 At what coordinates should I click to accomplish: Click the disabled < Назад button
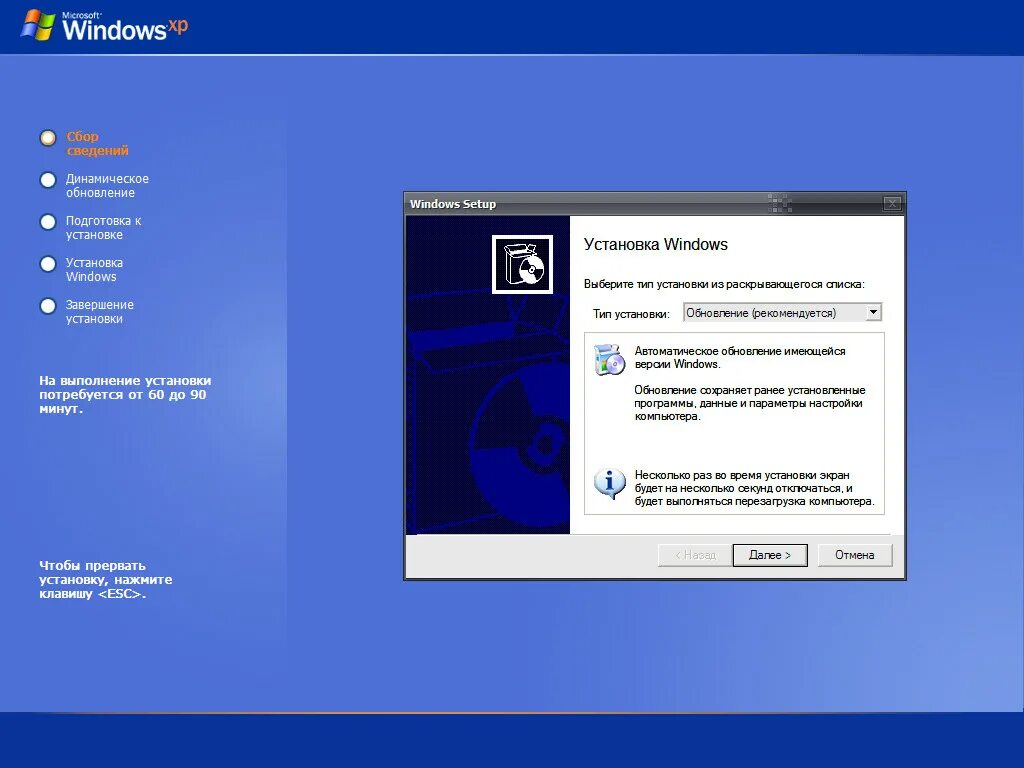click(x=696, y=555)
